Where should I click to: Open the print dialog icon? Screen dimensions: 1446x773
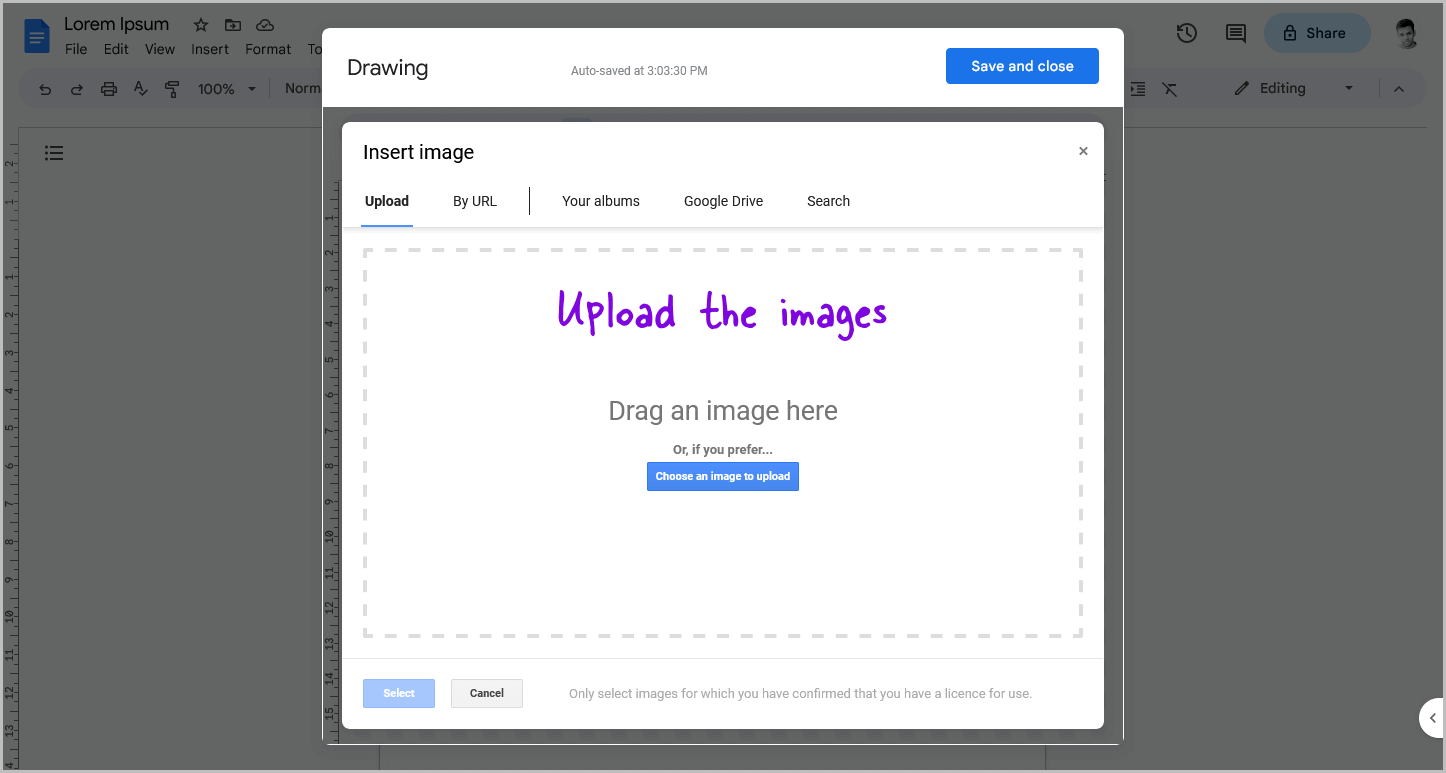108,88
